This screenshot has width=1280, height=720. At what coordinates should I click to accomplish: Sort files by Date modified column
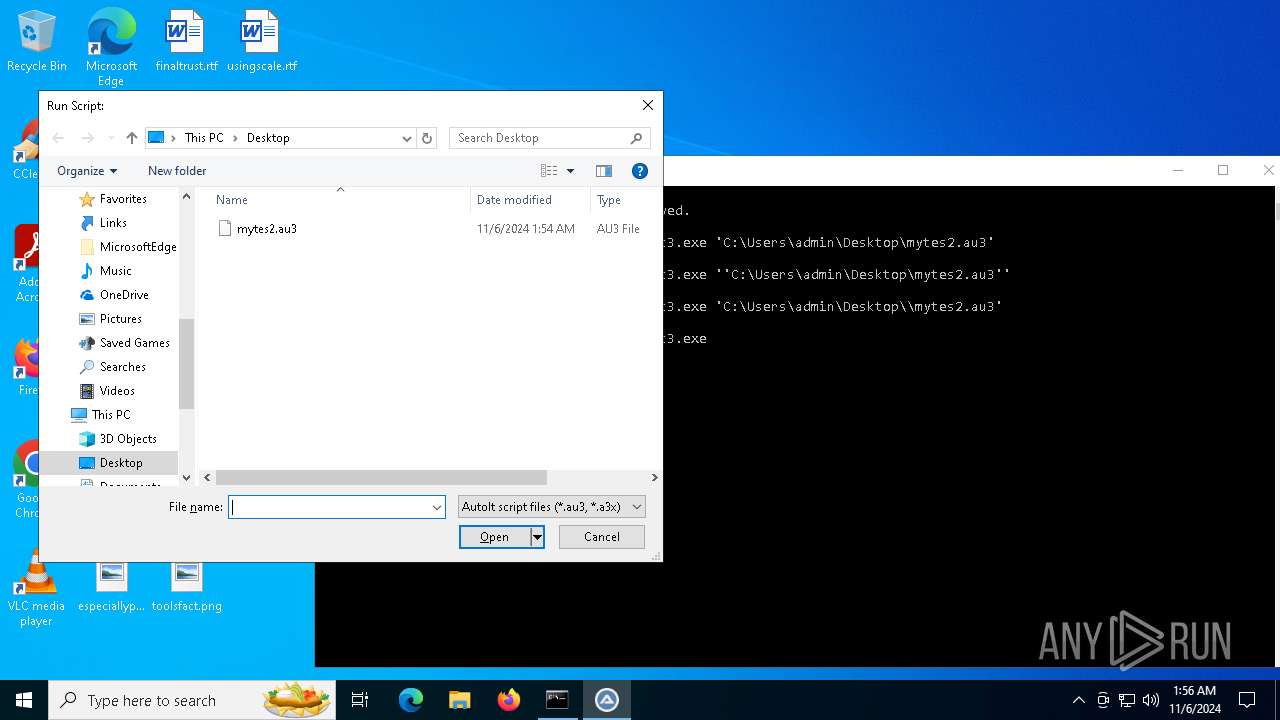click(x=514, y=200)
